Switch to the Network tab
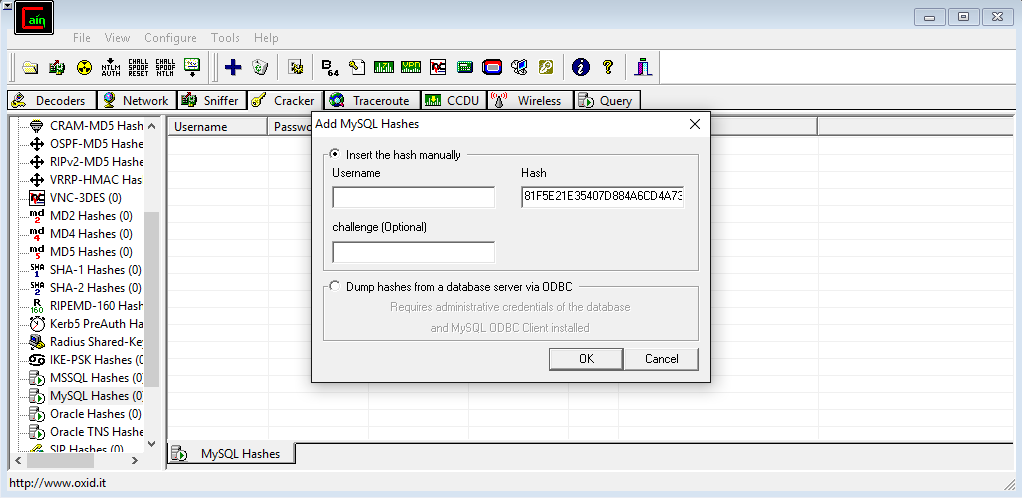The height and width of the screenshot is (498, 1022). (137, 100)
